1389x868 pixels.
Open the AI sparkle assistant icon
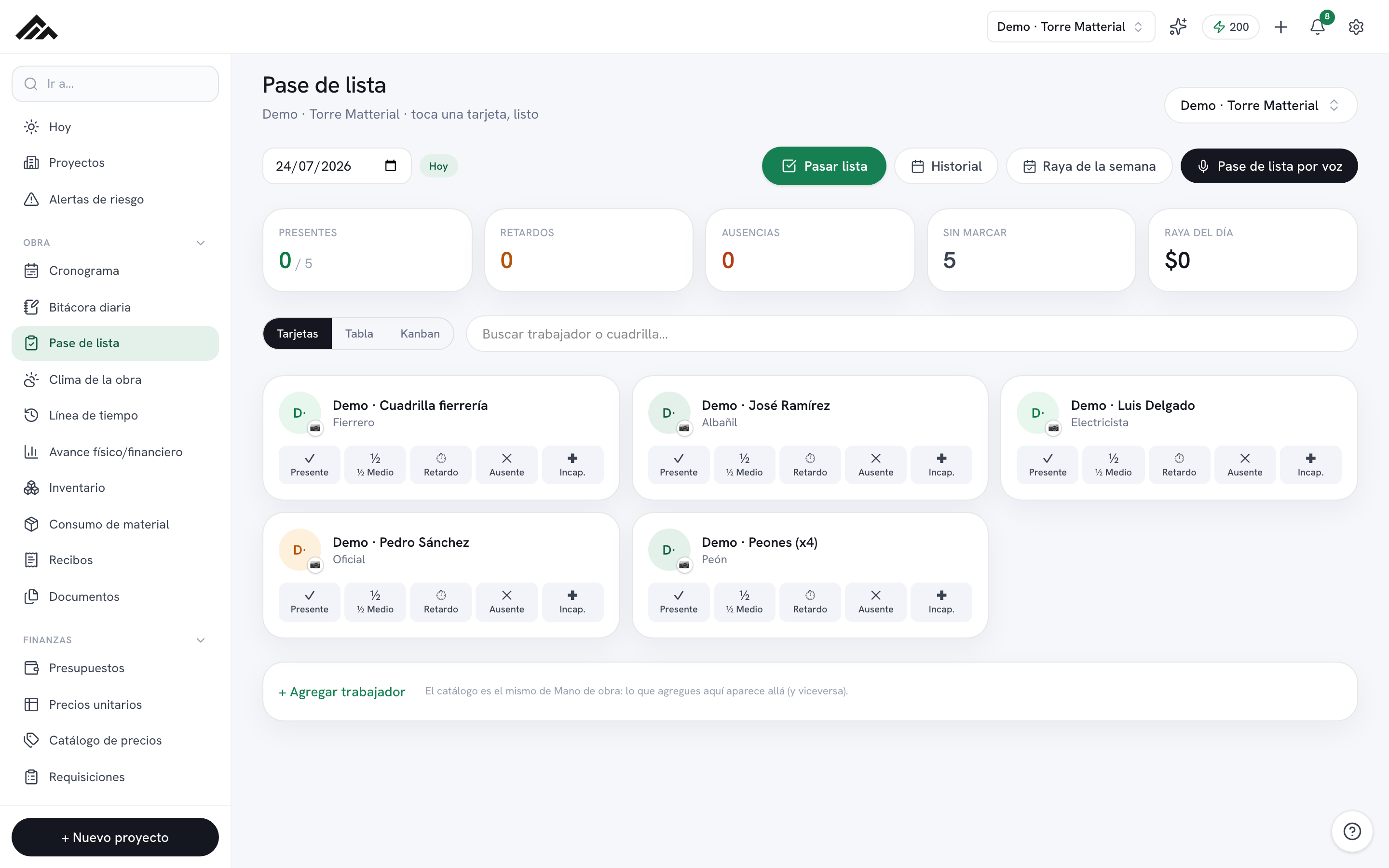tap(1178, 27)
